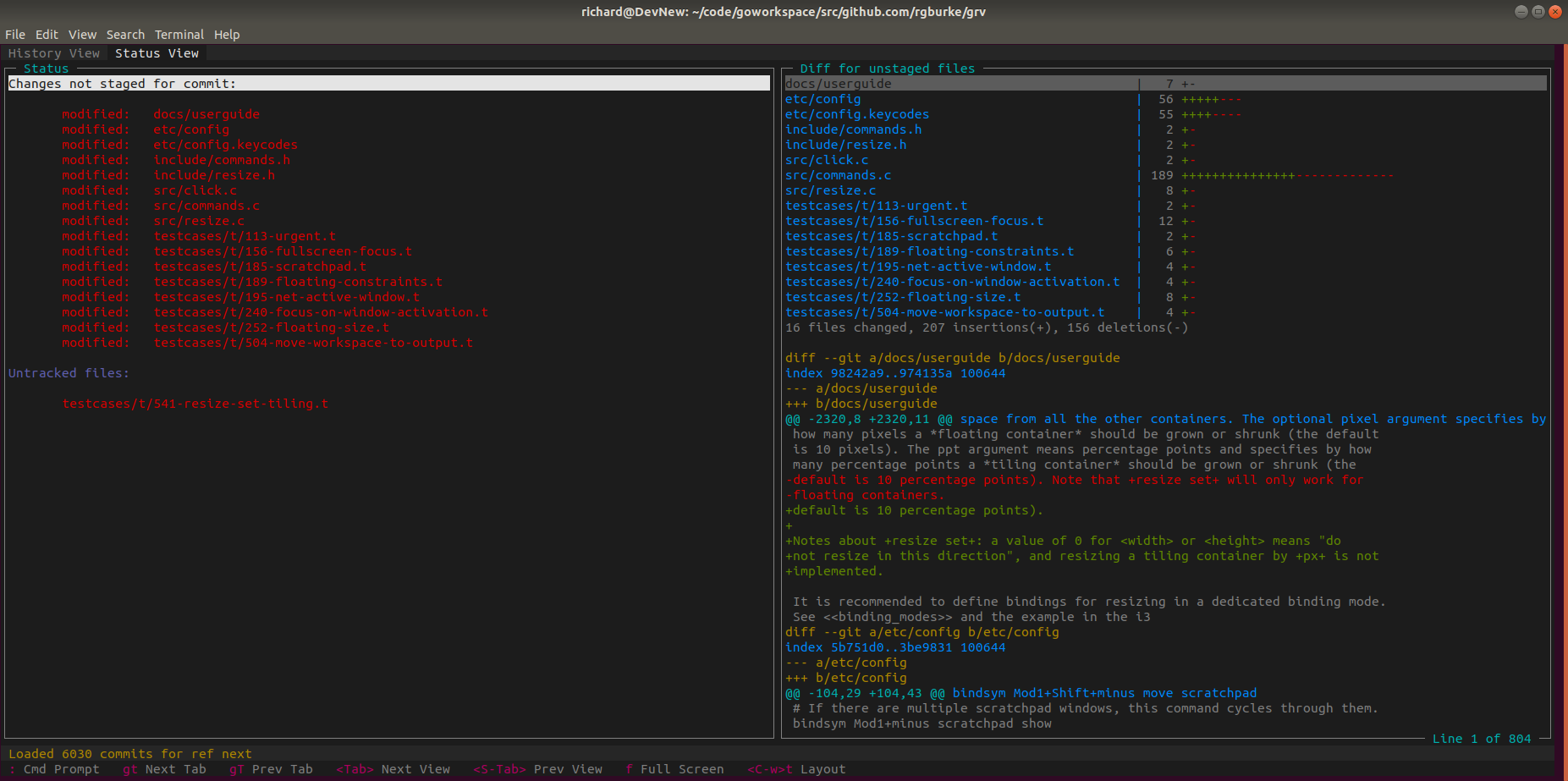The width and height of the screenshot is (1568, 781).
Task: Select modified src/click.c in Status pane
Action: pyautogui.click(x=149, y=190)
